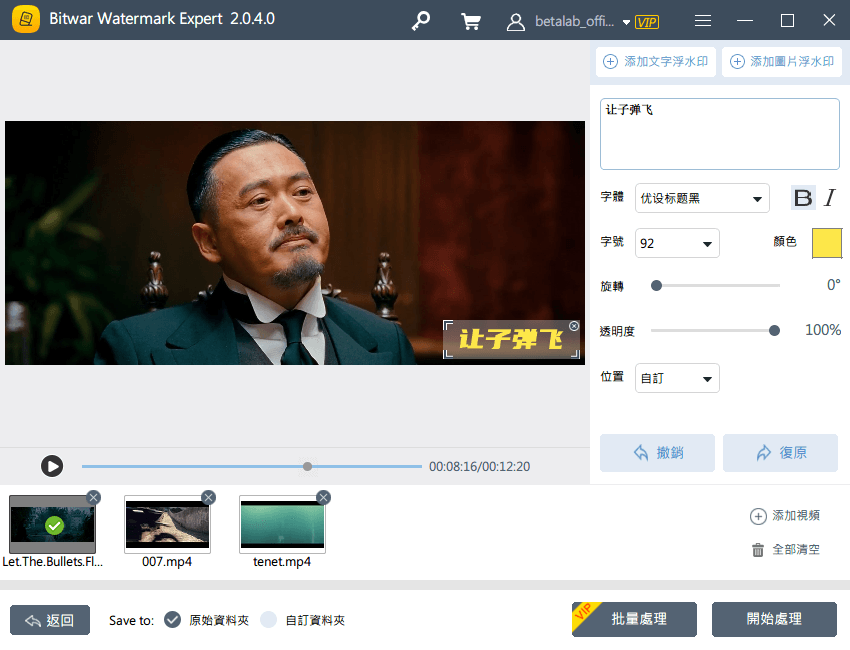Click the rotation slider handle
The height and width of the screenshot is (650, 850).
(x=656, y=285)
